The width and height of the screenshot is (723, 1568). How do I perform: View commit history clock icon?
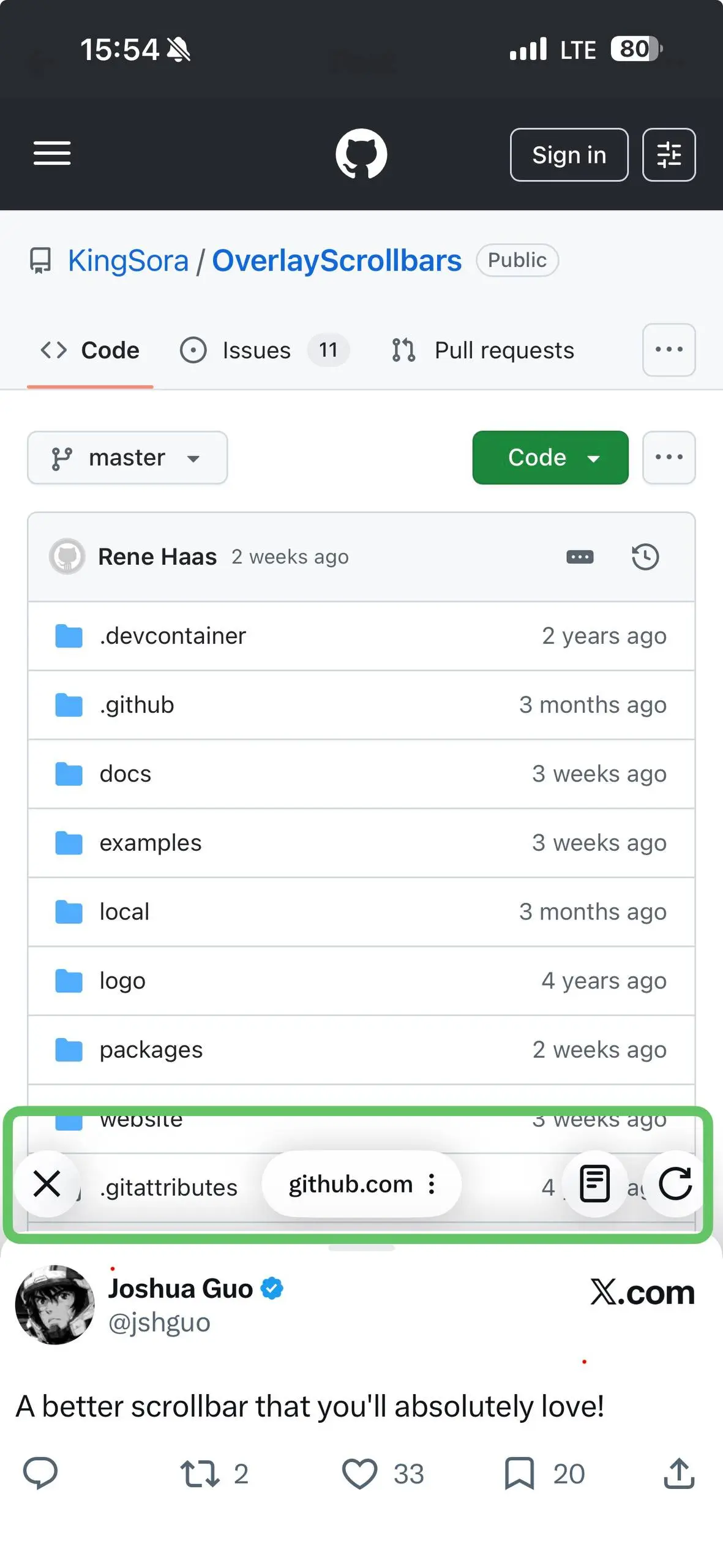pyautogui.click(x=645, y=557)
